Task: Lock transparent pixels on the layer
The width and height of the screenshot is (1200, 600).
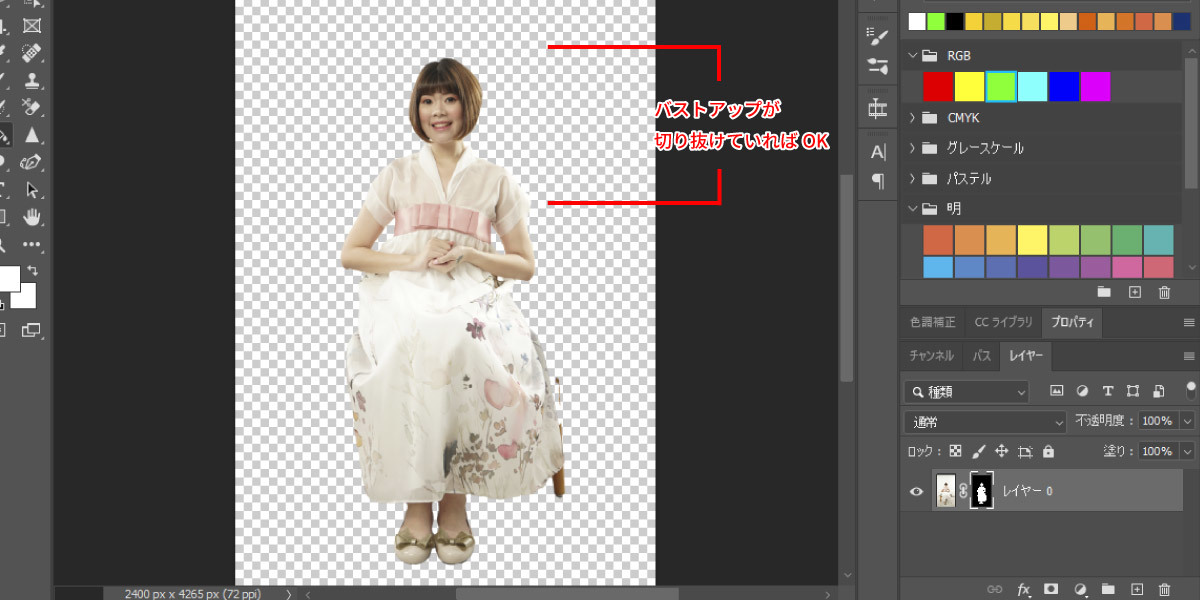Action: coord(955,451)
